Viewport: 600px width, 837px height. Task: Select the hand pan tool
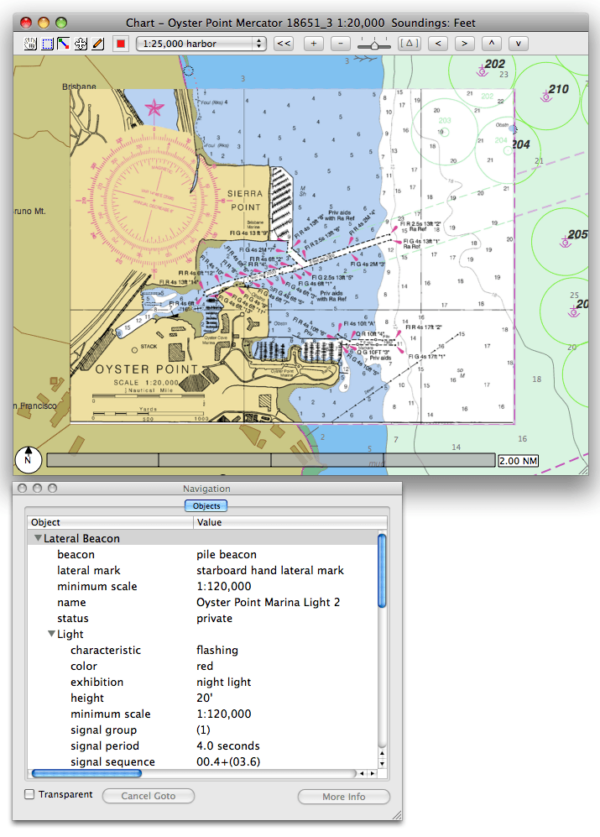coord(30,44)
